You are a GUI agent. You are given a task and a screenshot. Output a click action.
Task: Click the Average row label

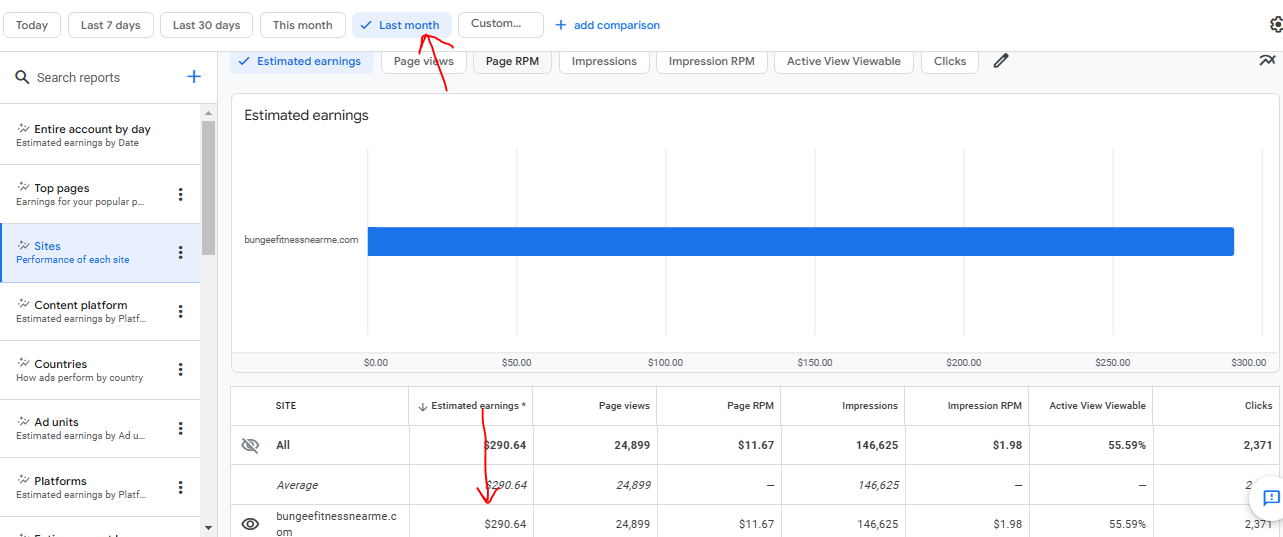pos(297,485)
